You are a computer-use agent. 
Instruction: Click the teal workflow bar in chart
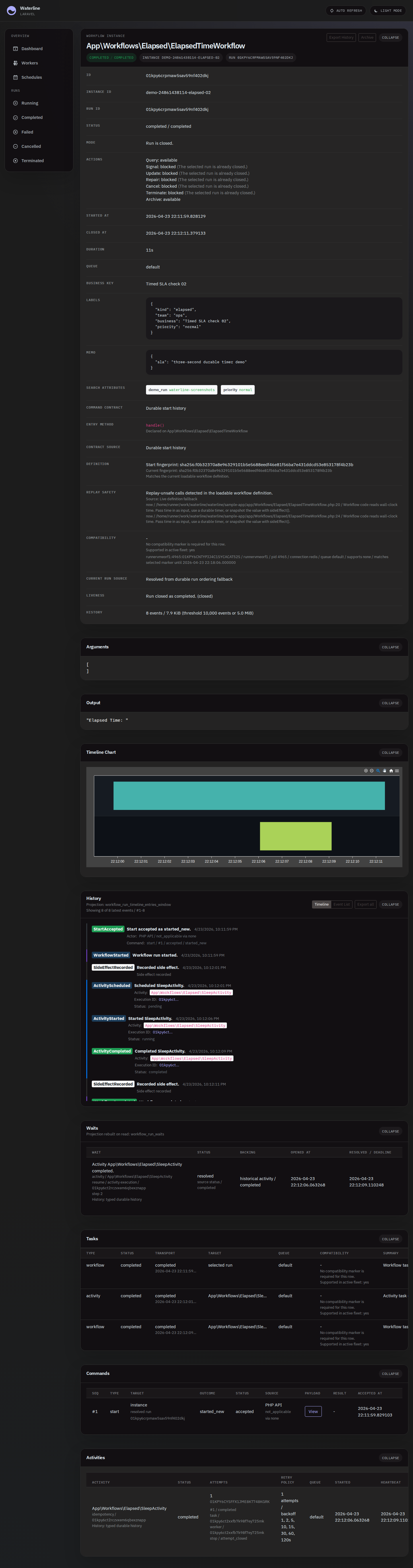coord(249,796)
